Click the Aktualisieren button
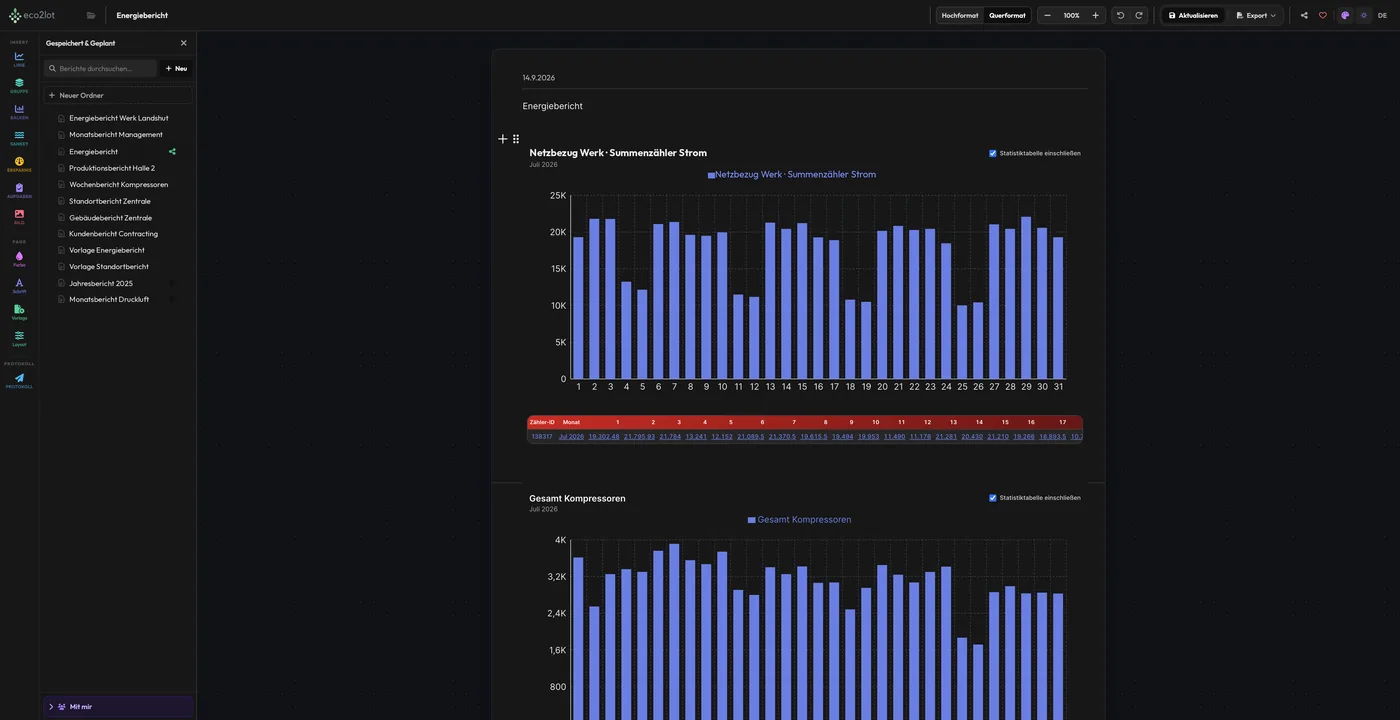This screenshot has width=1400, height=720. coord(1193,15)
